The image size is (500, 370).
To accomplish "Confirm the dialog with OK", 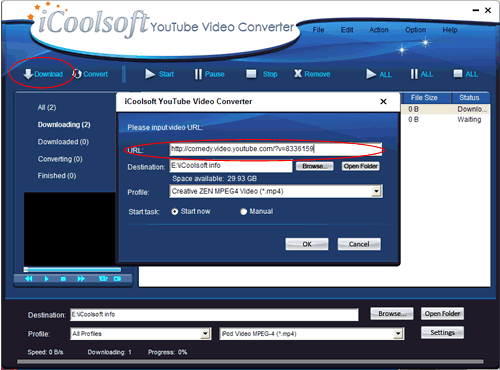I will pos(307,244).
